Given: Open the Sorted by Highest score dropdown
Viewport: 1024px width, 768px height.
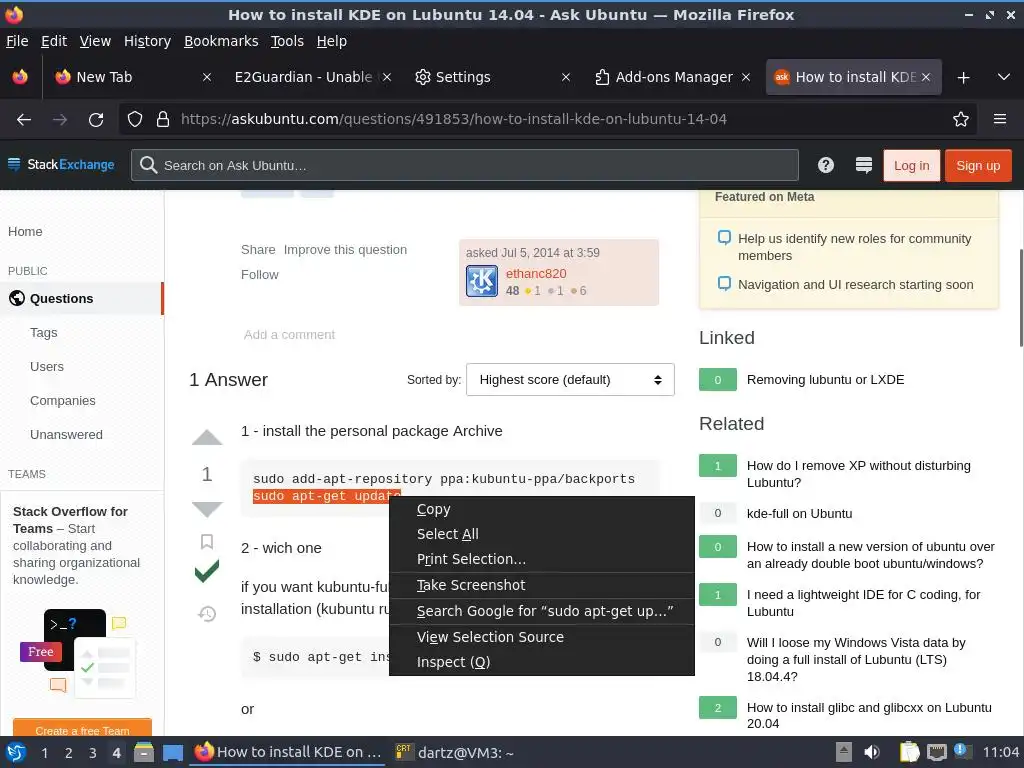Looking at the screenshot, I should (570, 379).
